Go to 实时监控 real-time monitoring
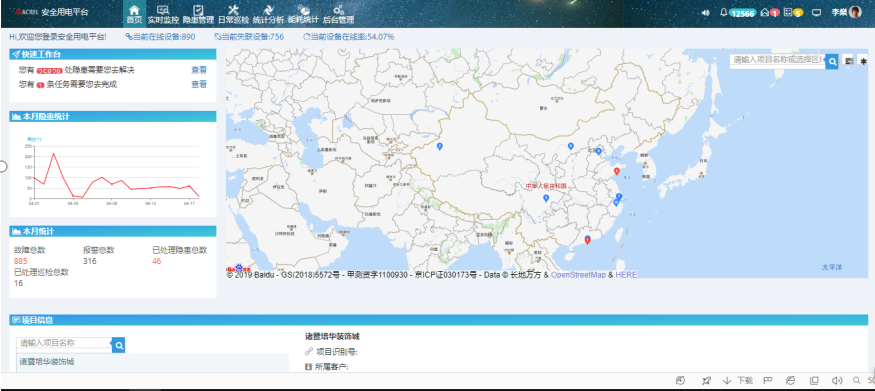 tap(164, 14)
